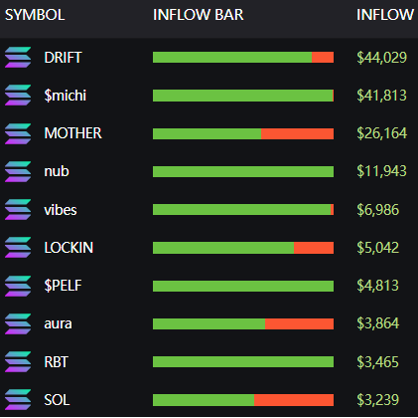Image resolution: width=418 pixels, height=418 pixels.
Task: Open the vibes token name
Action: pos(60,210)
